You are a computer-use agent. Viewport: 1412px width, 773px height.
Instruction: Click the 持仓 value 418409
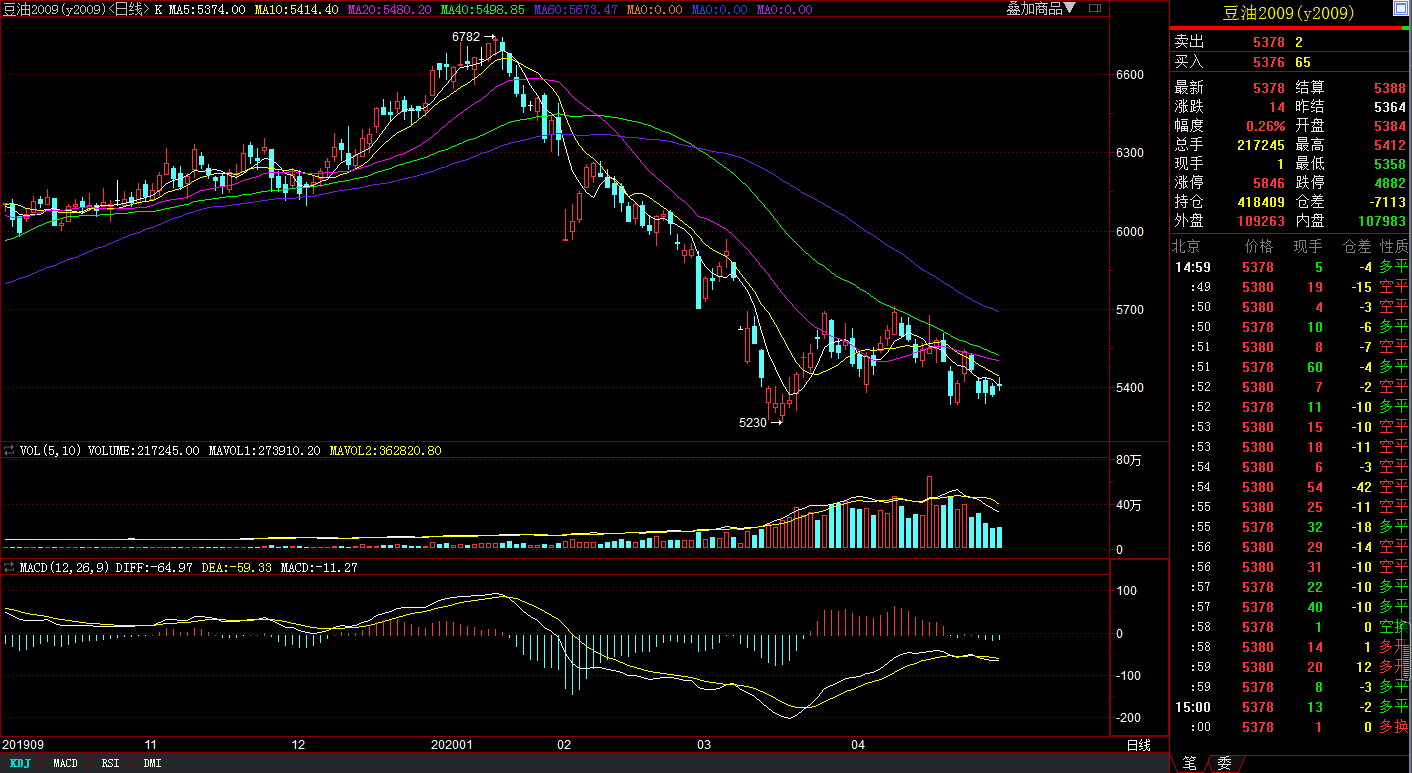pos(1261,202)
